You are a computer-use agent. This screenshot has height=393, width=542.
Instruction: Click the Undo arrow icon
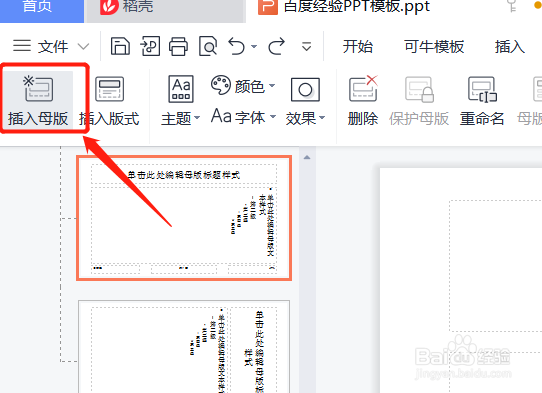(237, 46)
